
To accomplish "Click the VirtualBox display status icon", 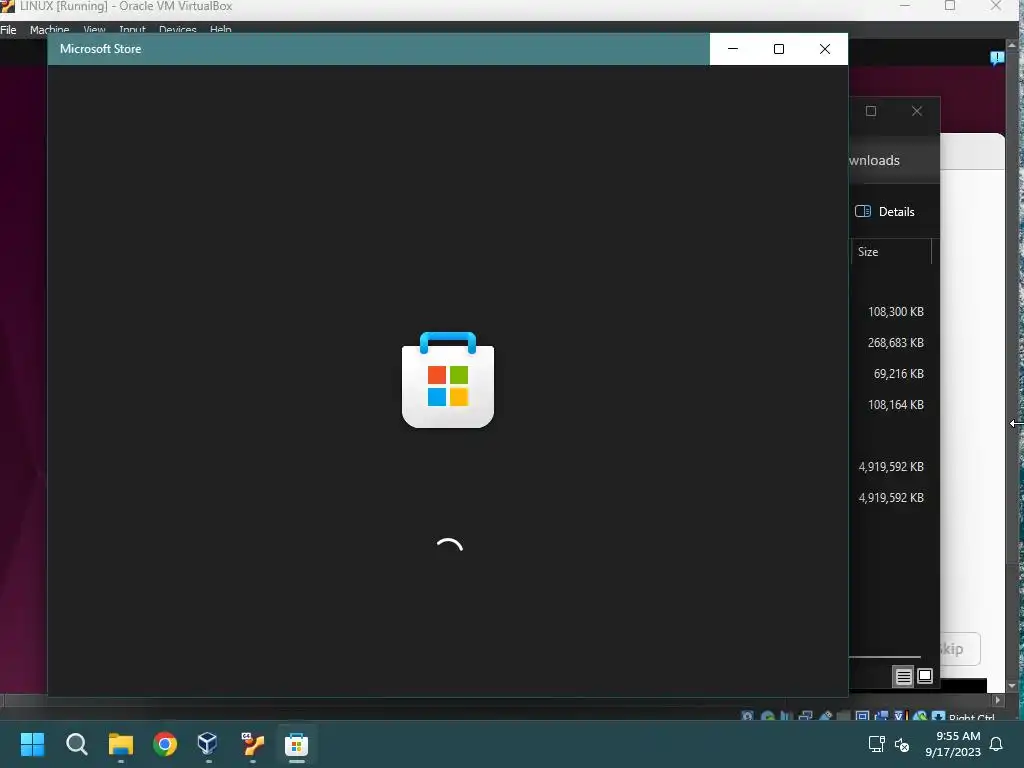I will (x=862, y=716).
